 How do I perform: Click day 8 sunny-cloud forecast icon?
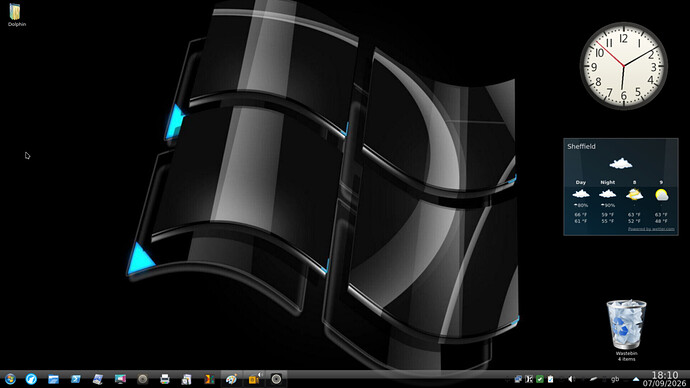point(635,194)
